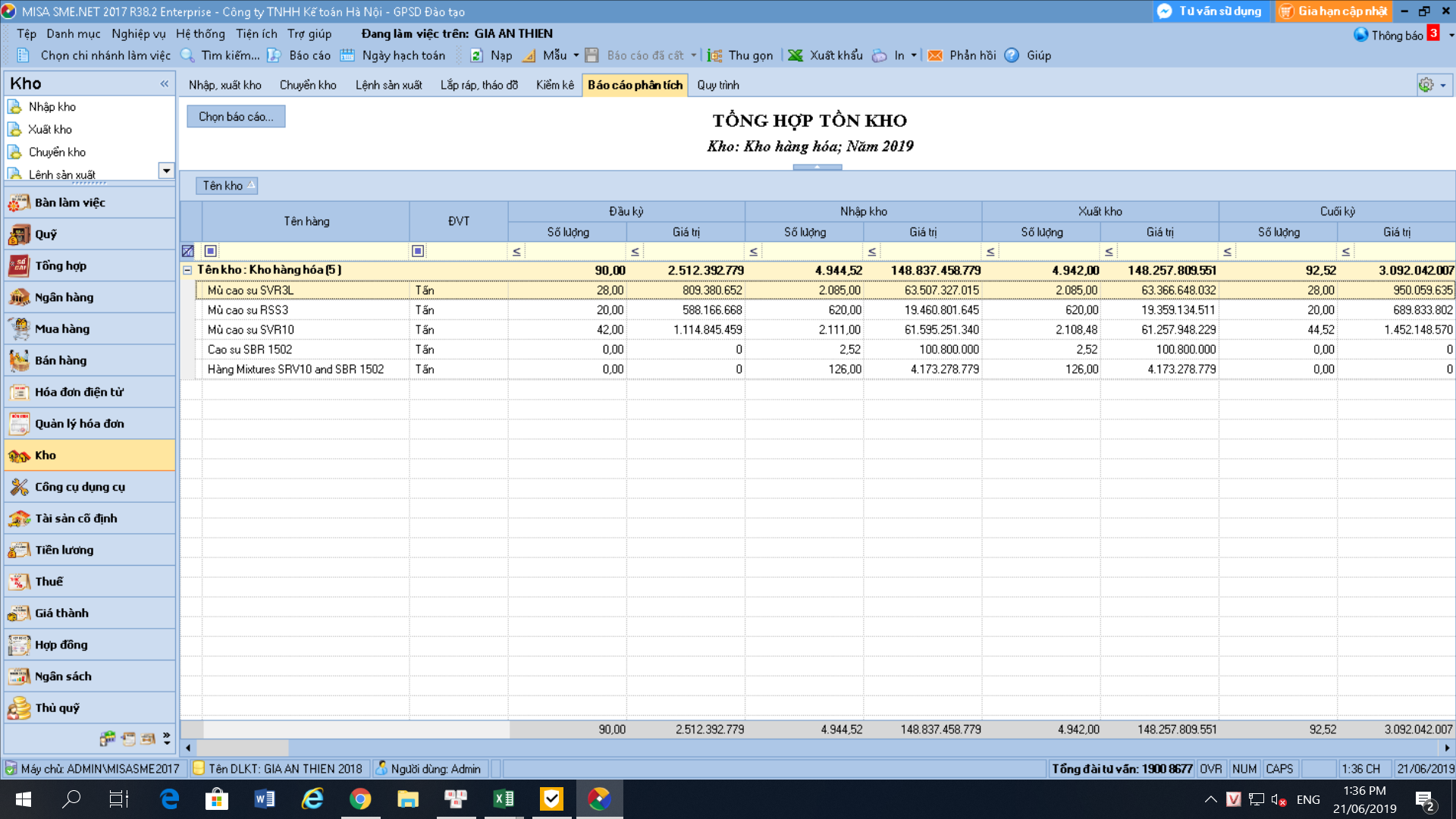1456x819 pixels.
Task: Open the Nghiệp vụ menu
Action: (139, 33)
